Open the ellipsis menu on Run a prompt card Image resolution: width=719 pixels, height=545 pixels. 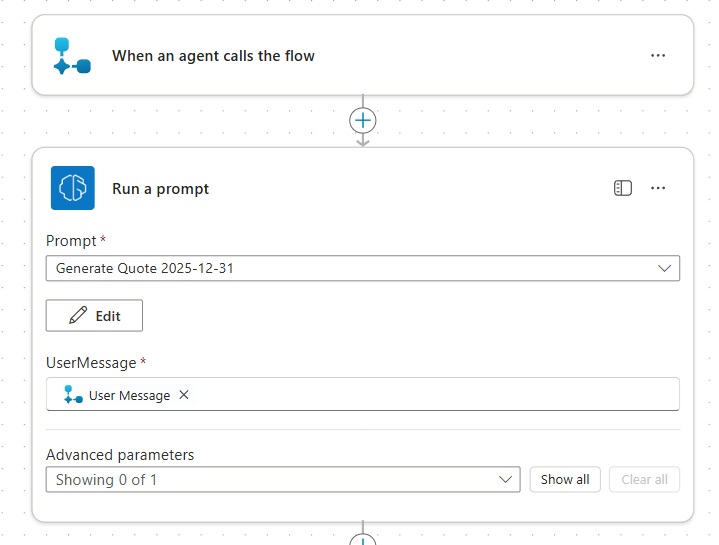click(x=658, y=188)
